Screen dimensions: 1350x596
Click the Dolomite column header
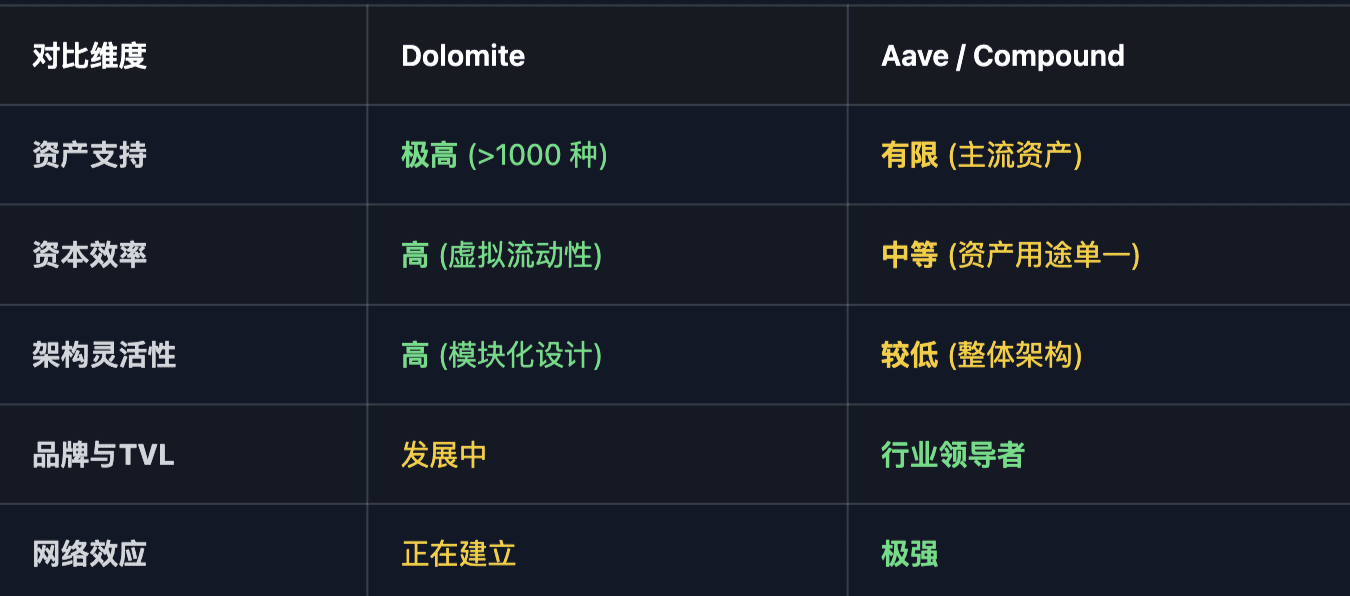tap(462, 56)
